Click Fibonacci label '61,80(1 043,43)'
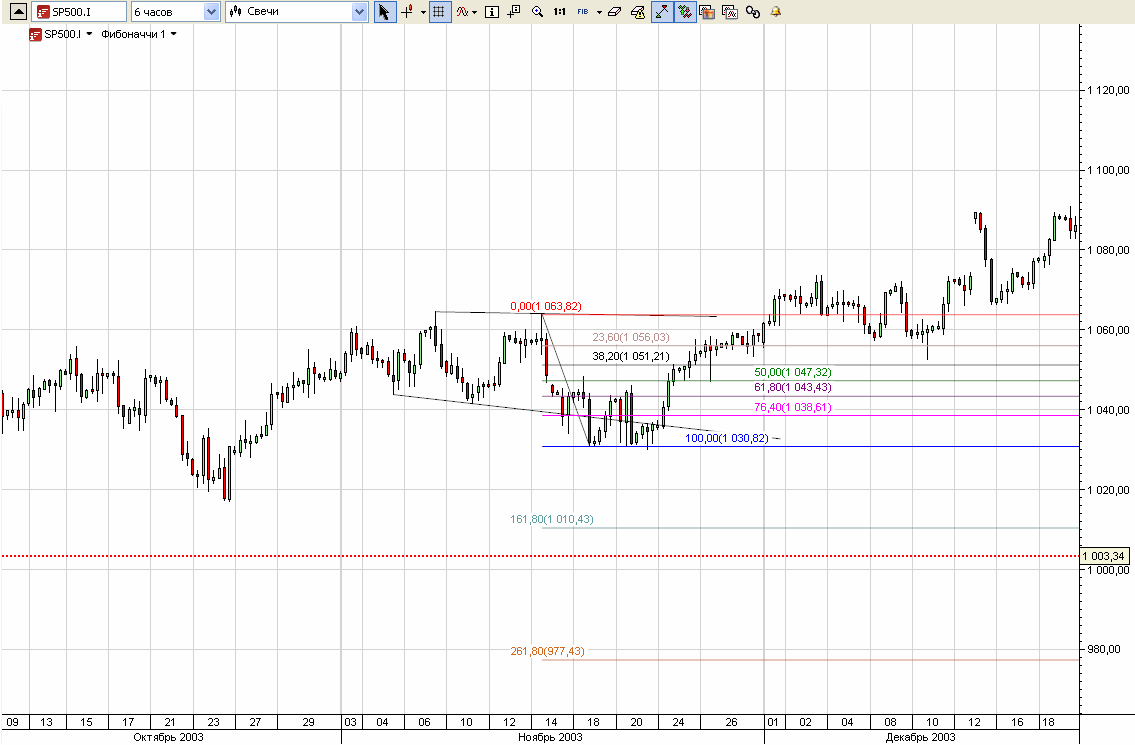Viewport: 1135px width, 745px height. click(x=793, y=387)
